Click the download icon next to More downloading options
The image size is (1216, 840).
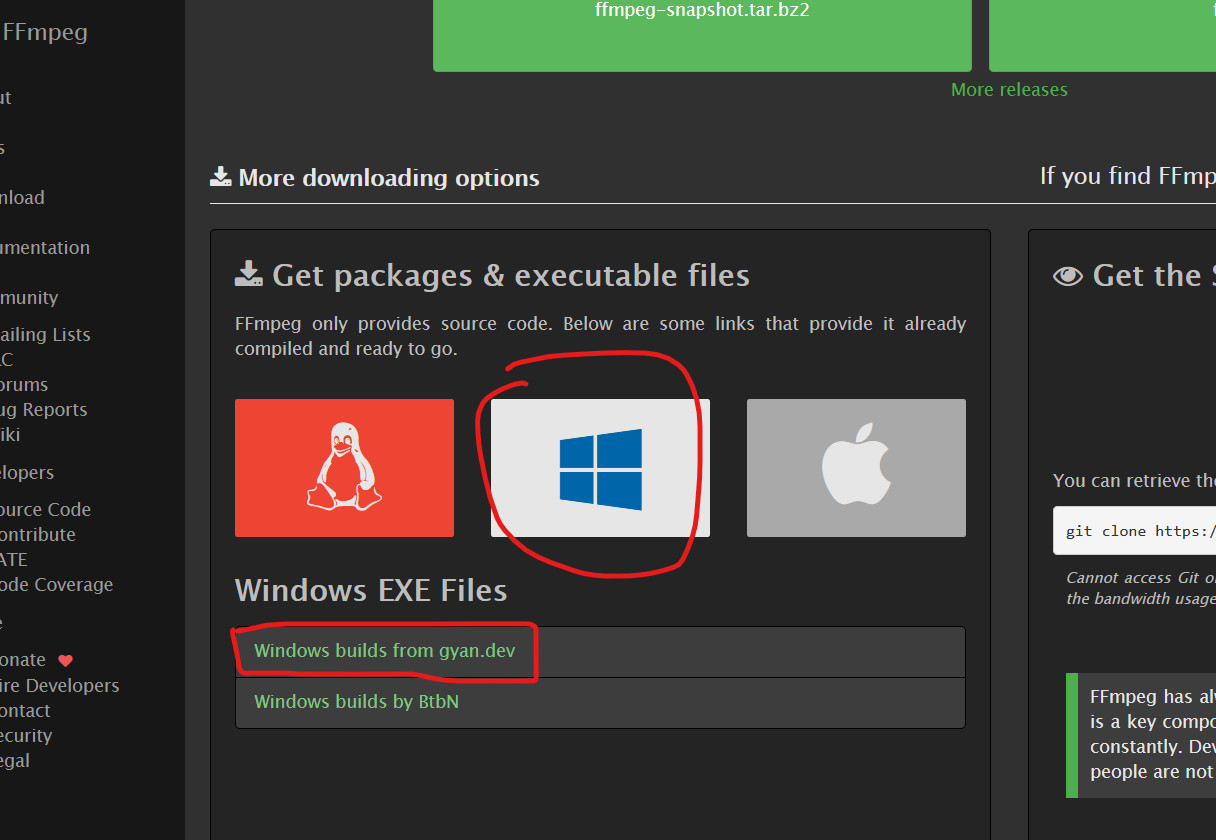click(220, 175)
